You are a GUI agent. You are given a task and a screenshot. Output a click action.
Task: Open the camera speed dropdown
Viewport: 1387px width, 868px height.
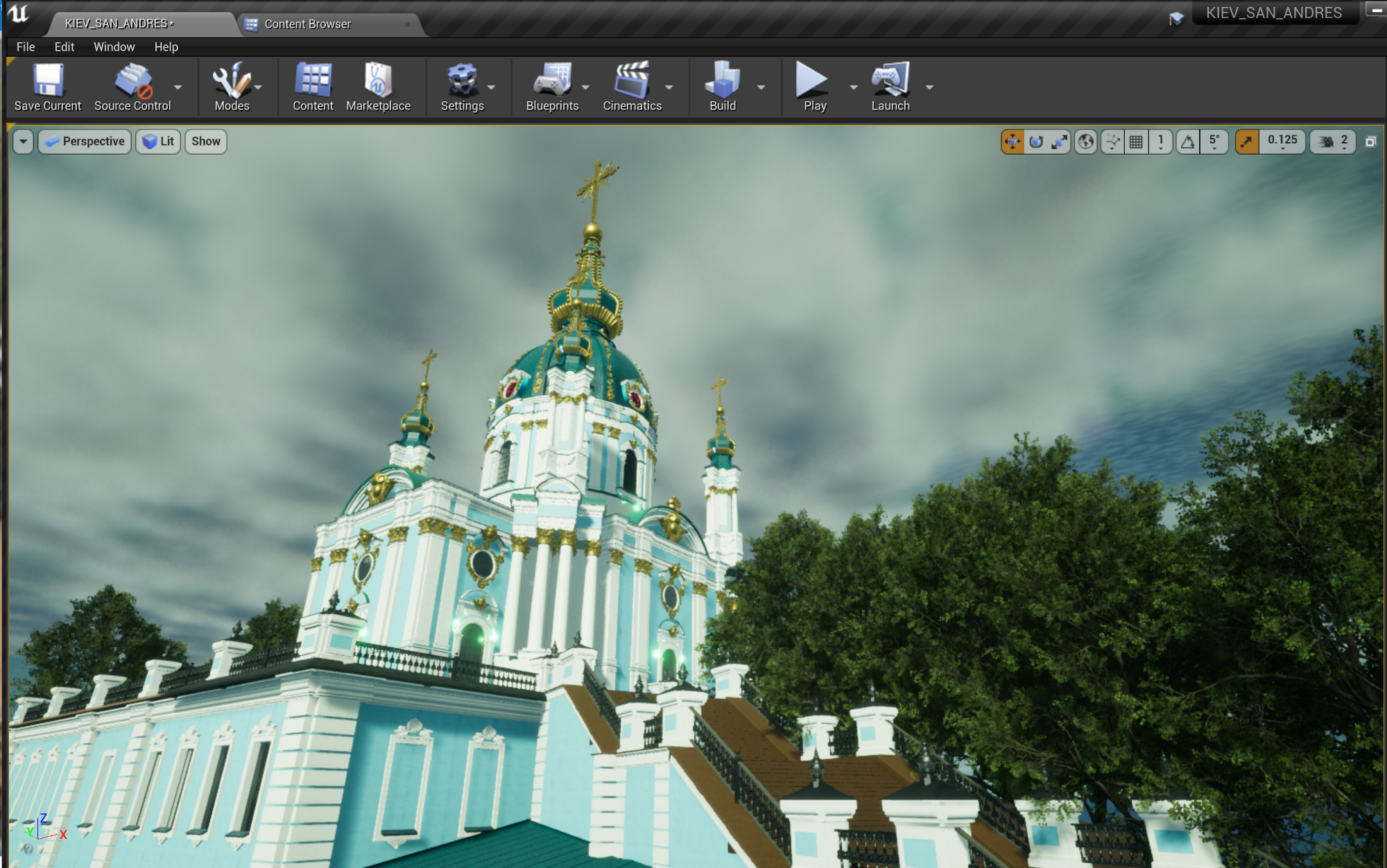point(1333,141)
